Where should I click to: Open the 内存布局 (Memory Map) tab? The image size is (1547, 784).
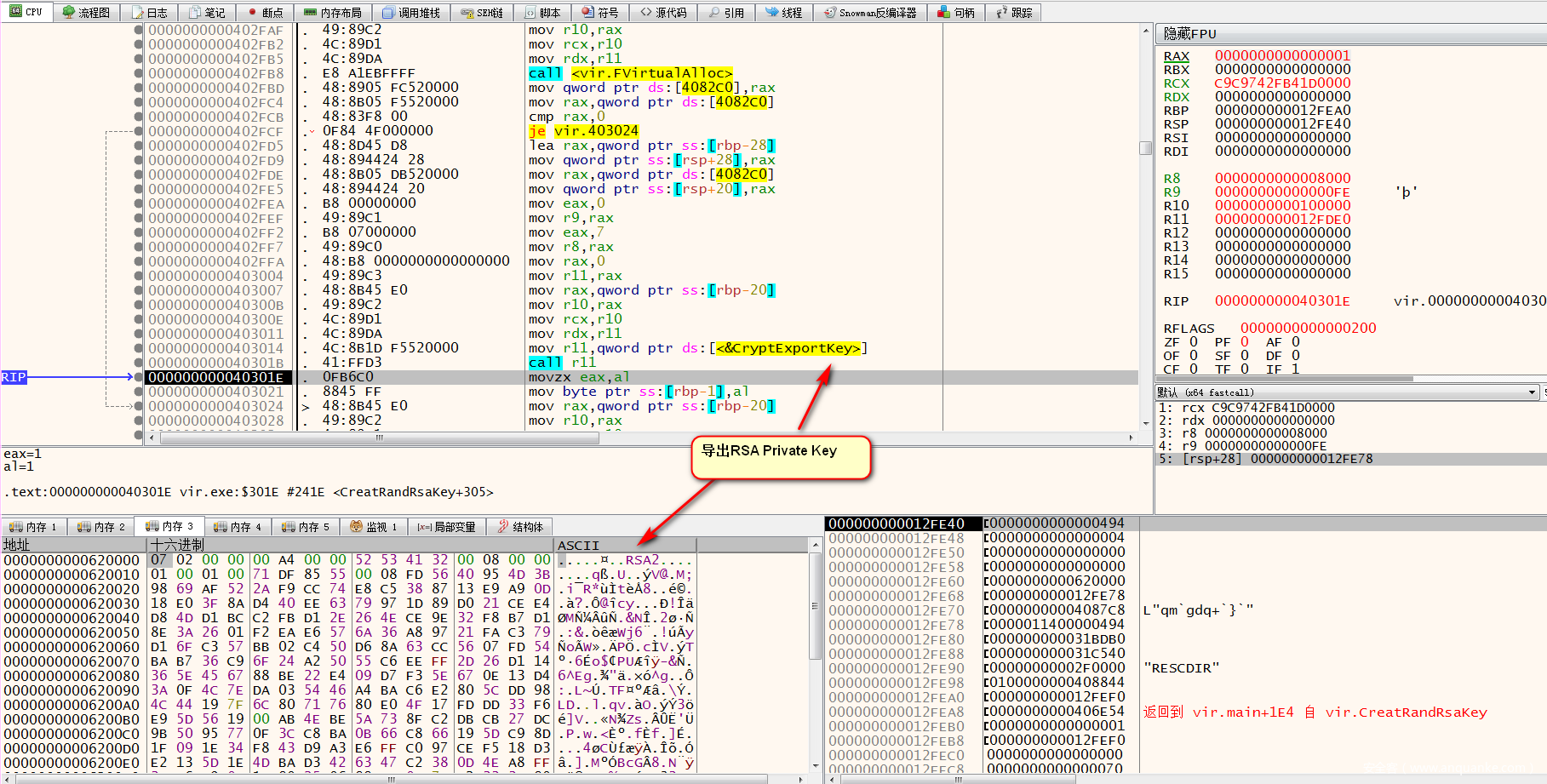(333, 13)
